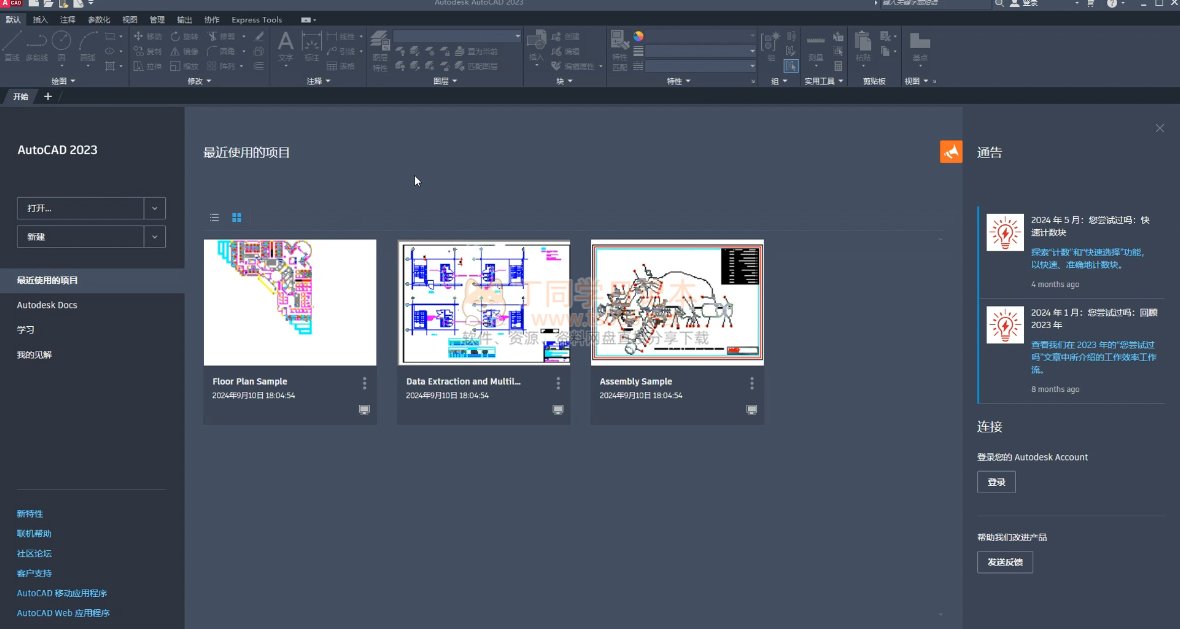This screenshot has width=1180, height=629.
Task: Open the options menu for Floor Plan Sample
Action: coord(364,383)
